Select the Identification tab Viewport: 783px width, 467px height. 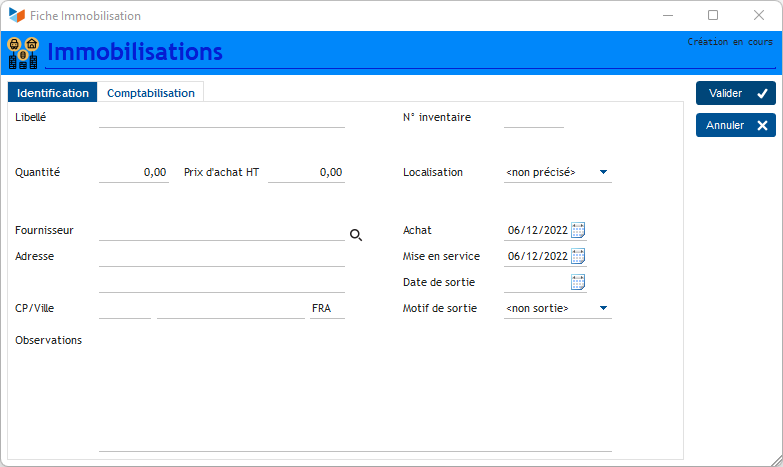tap(53, 93)
